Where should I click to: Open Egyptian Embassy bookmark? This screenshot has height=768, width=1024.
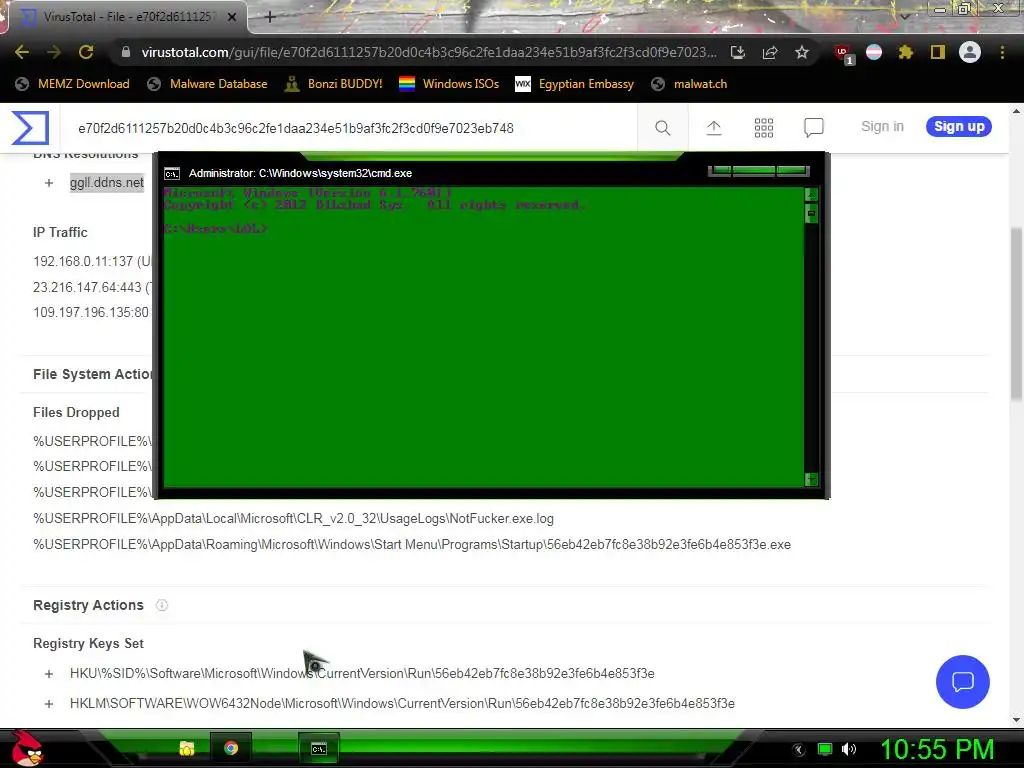(x=575, y=84)
